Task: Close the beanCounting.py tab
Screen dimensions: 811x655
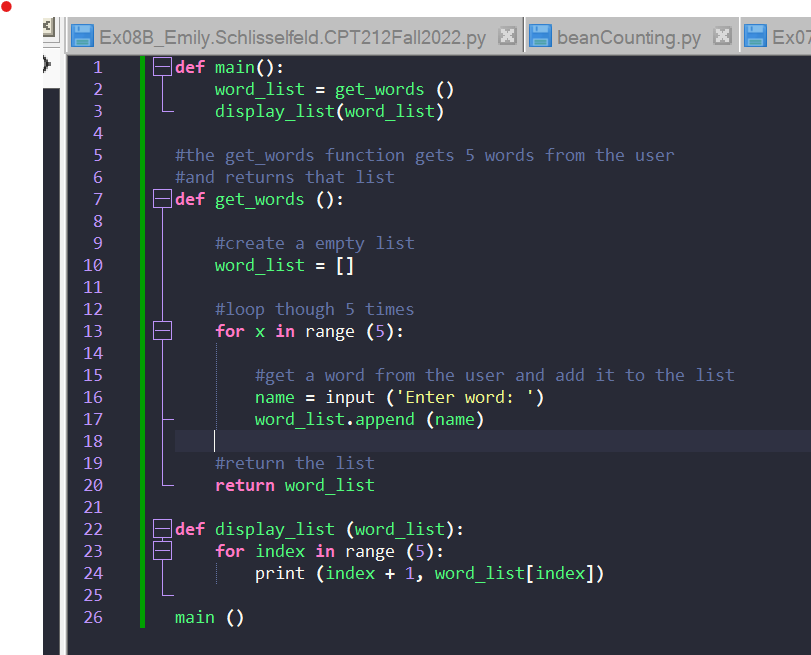Action: (x=722, y=34)
